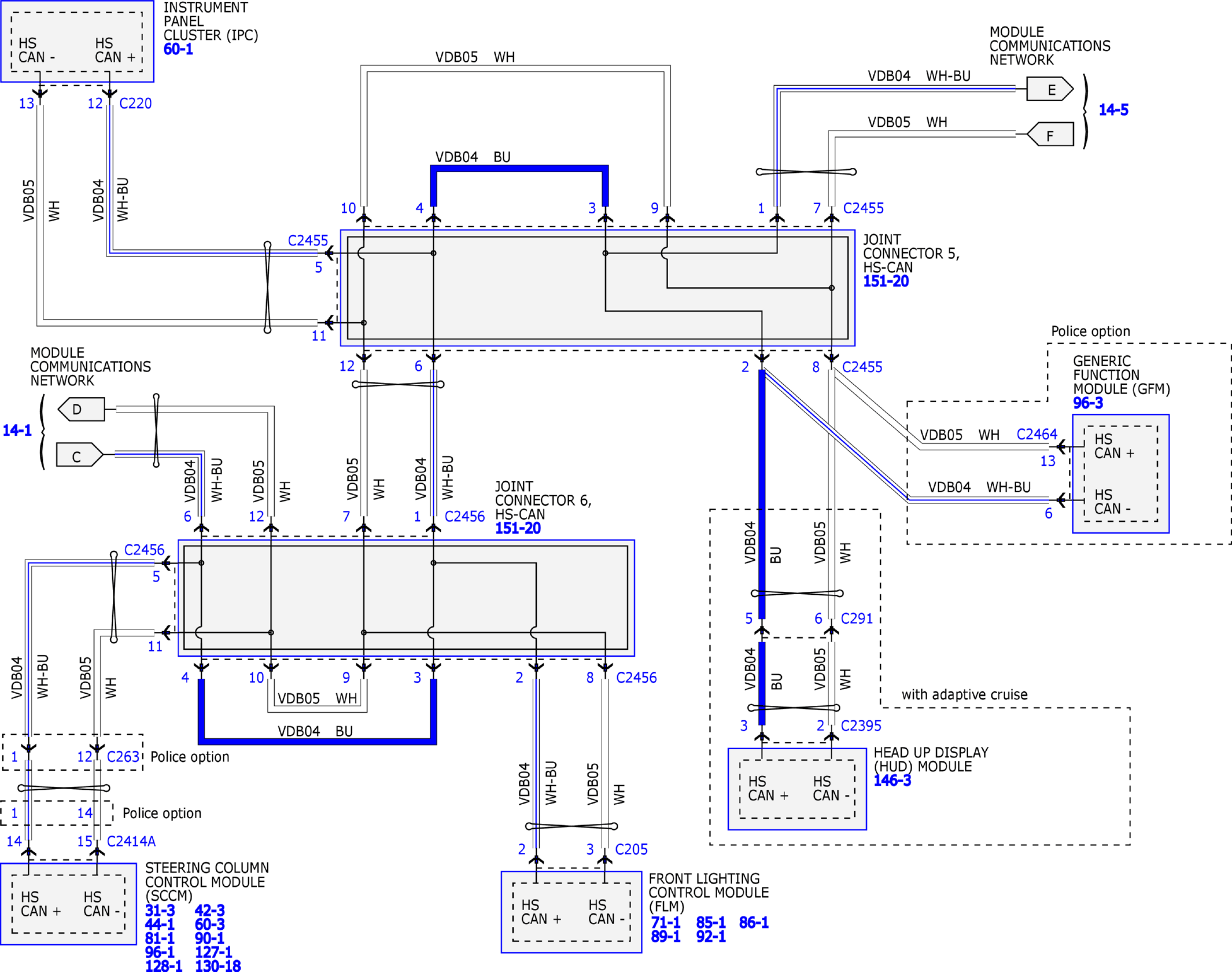Click the Steering Column Control Module box

click(68, 904)
